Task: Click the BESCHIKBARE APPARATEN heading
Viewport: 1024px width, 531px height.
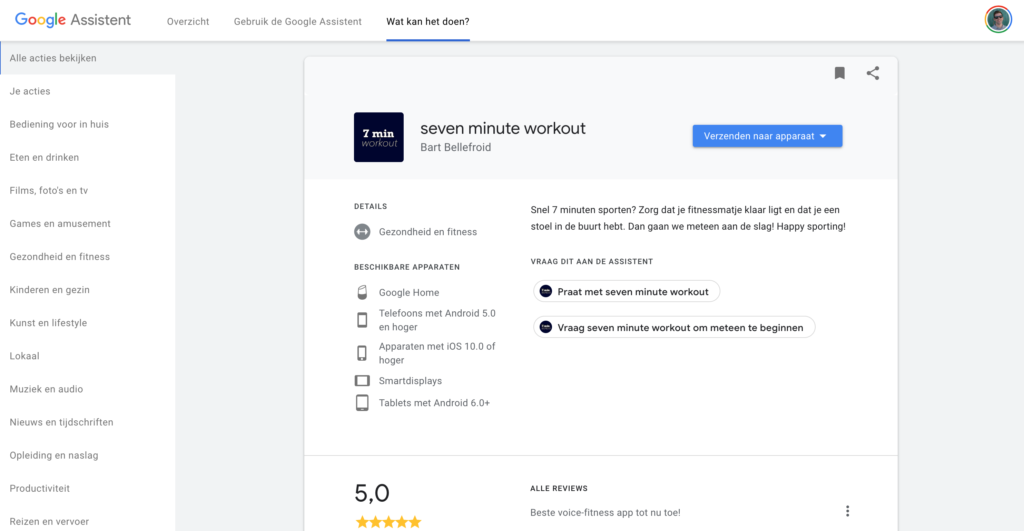Action: click(407, 267)
